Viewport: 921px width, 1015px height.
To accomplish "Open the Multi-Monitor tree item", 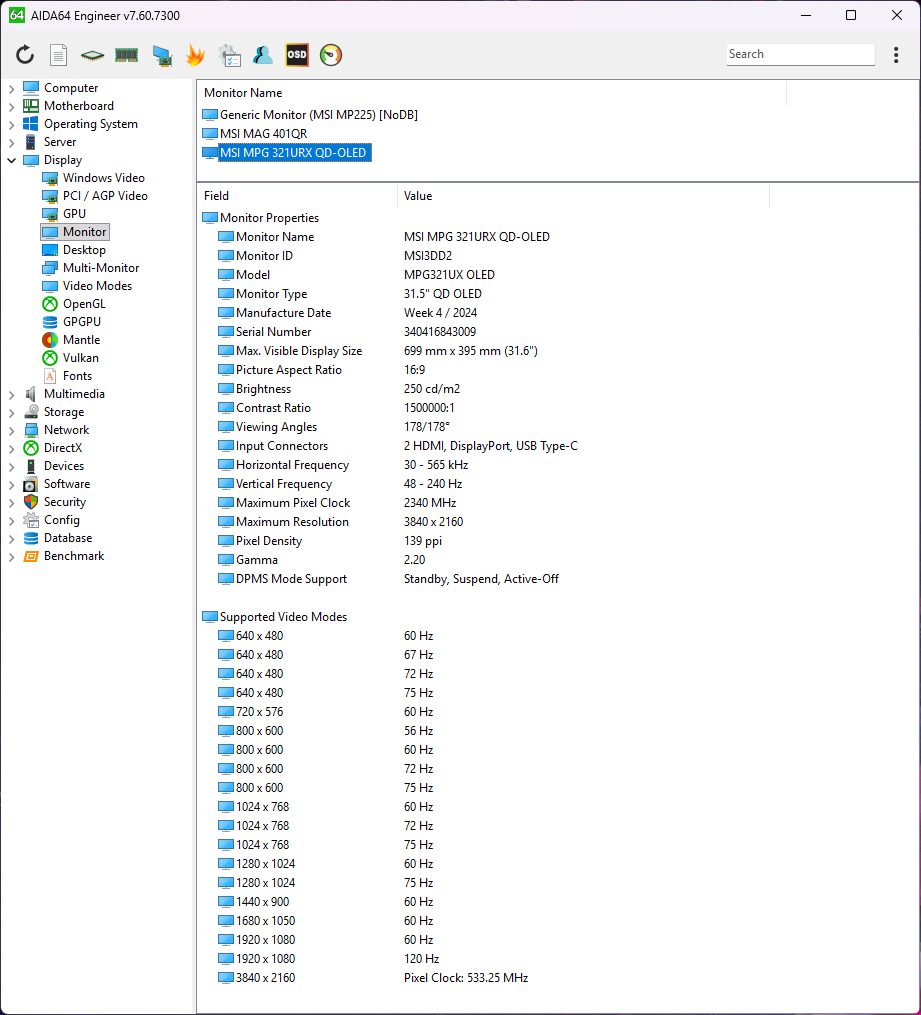I will [x=101, y=267].
